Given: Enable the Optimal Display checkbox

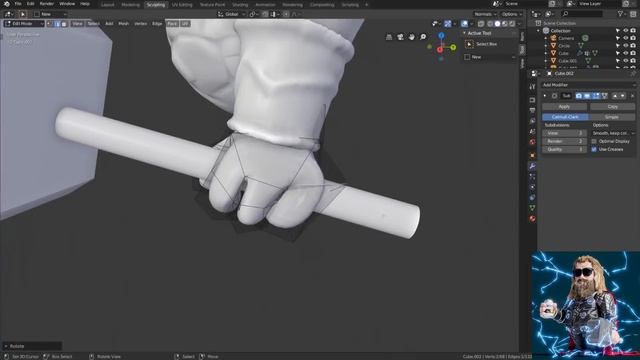Looking at the screenshot, I should (594, 141).
